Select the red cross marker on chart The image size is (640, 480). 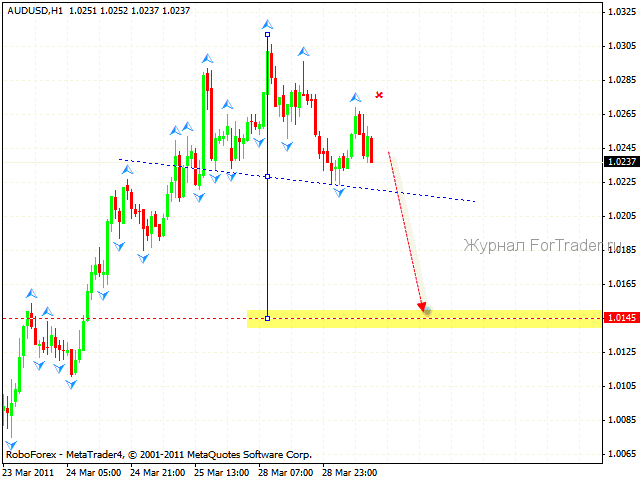[x=379, y=95]
